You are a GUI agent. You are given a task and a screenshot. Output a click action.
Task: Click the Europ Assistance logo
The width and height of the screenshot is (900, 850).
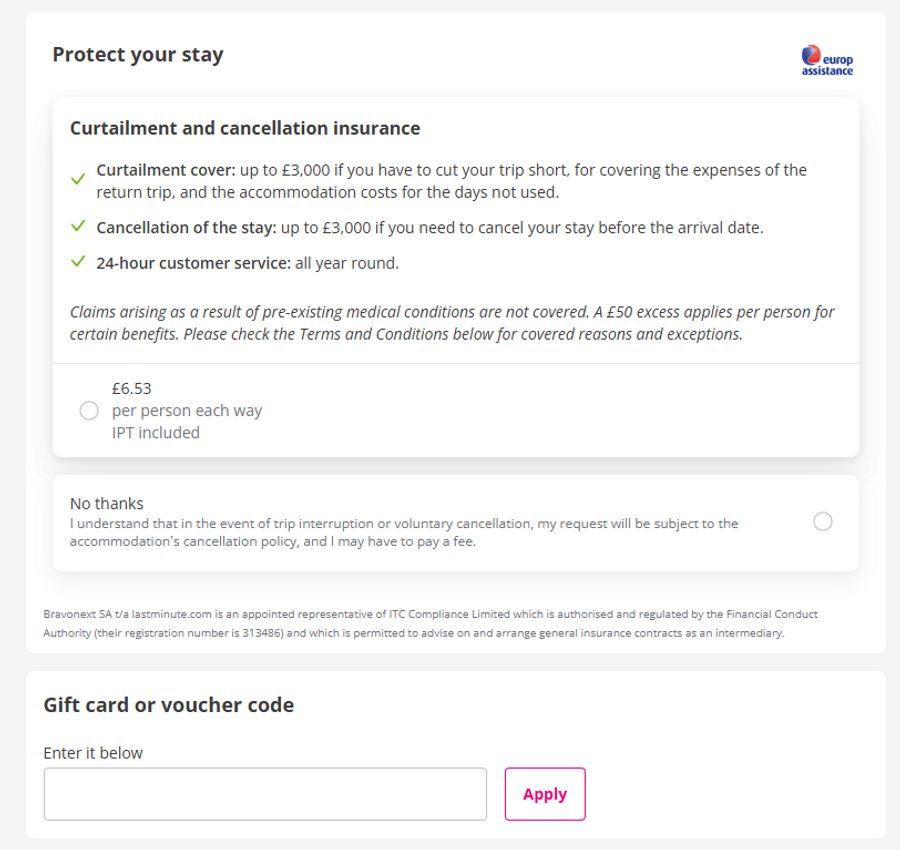[x=827, y=60]
